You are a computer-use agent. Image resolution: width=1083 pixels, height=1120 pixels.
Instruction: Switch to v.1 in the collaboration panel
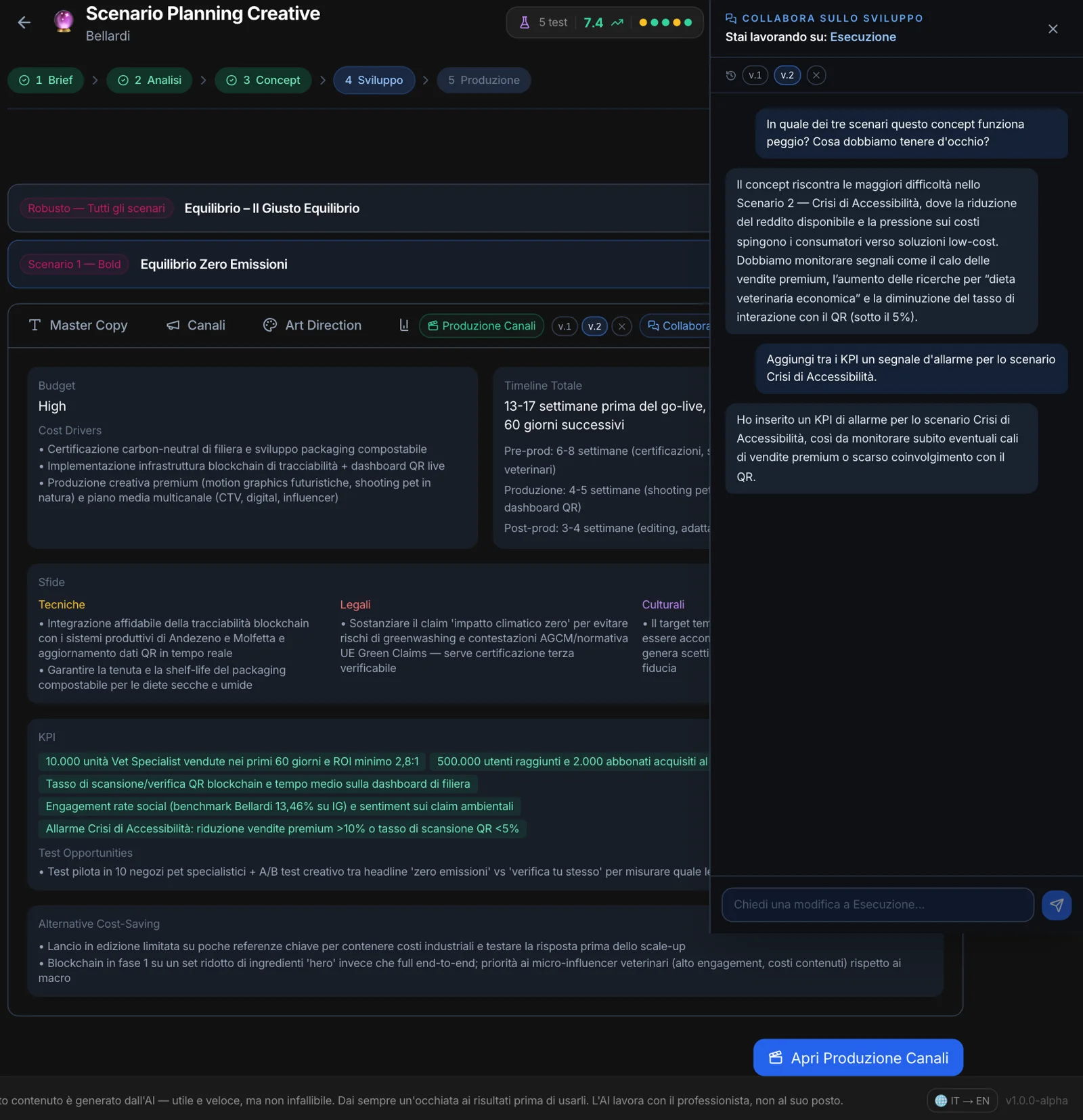(x=755, y=75)
